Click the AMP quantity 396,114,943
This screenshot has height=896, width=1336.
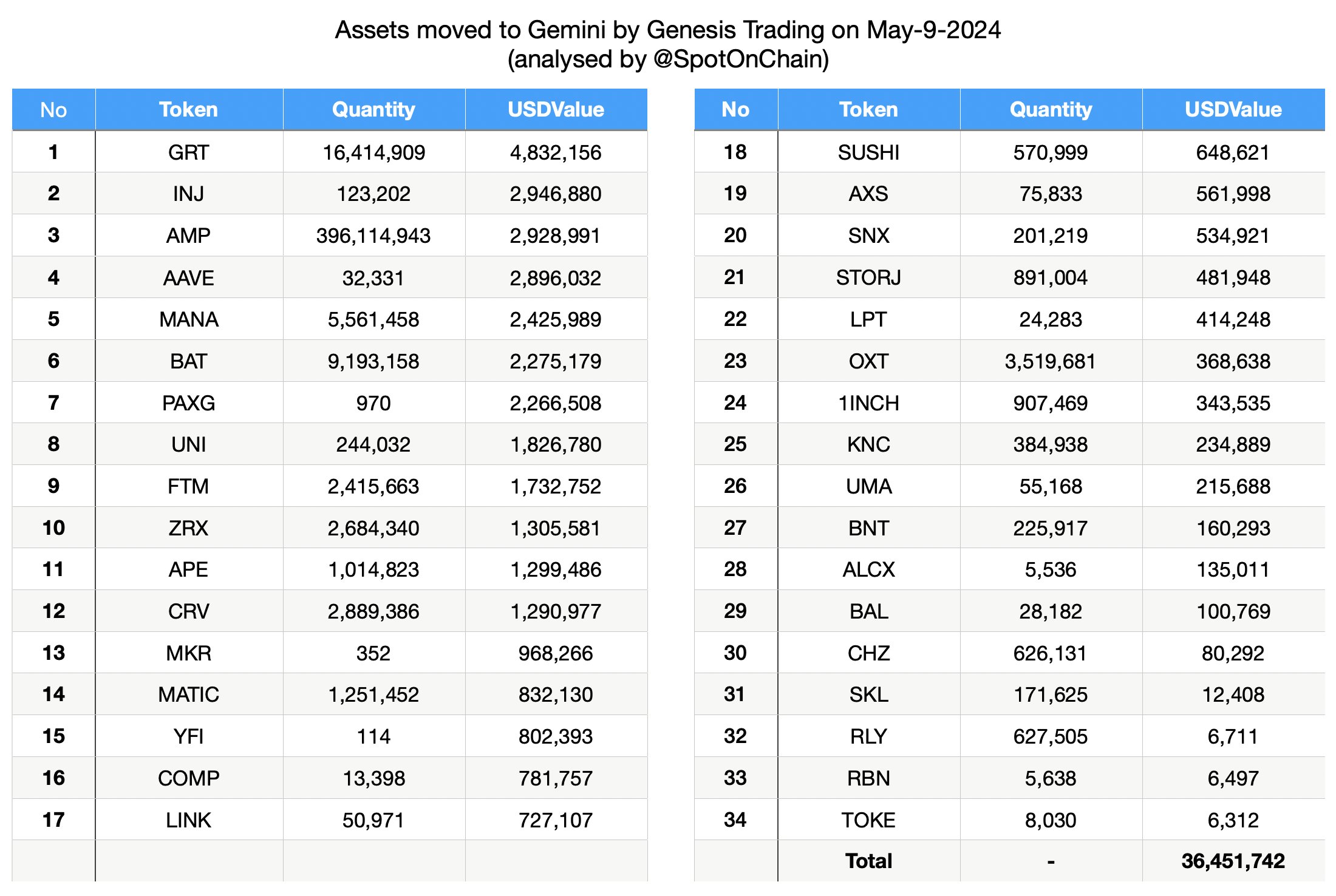pos(373,236)
